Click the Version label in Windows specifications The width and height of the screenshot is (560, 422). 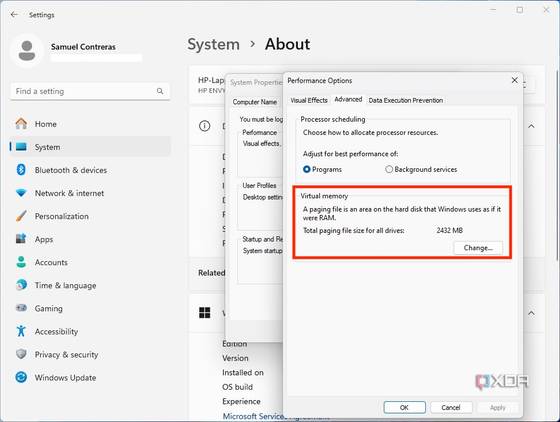tap(235, 358)
